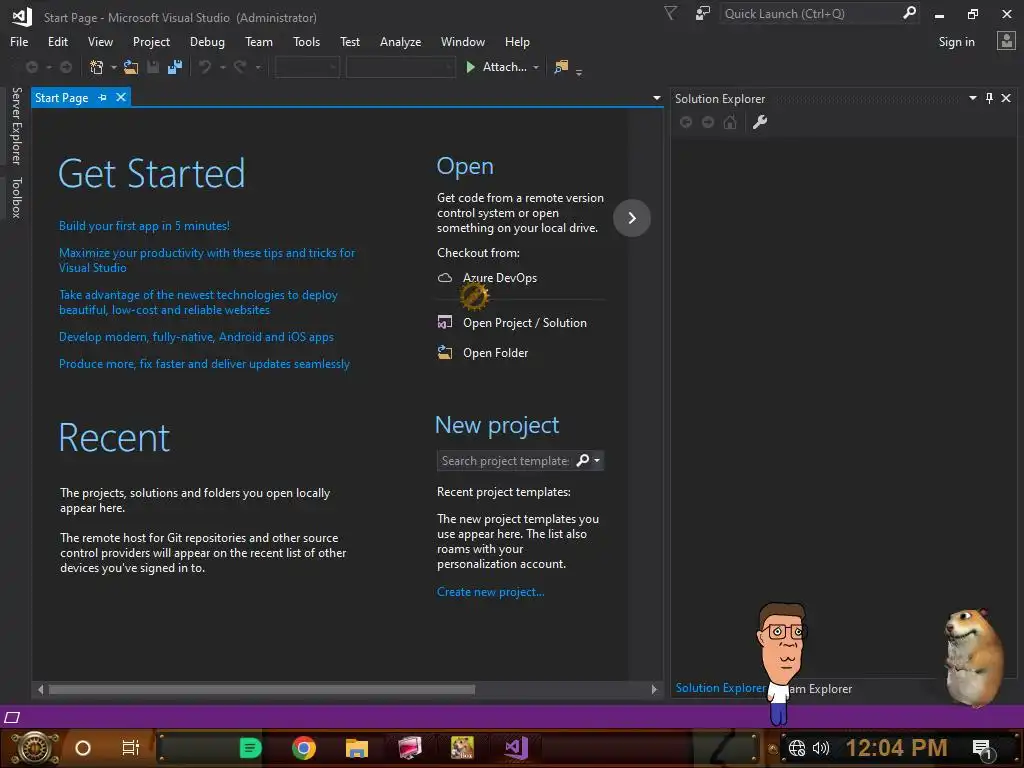This screenshot has height=768, width=1024.
Task: Click the horizontal scrollbar left arrow
Action: click(40, 689)
